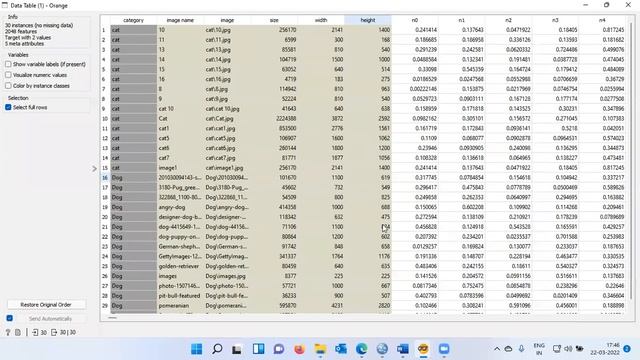This screenshot has height=360, width=640.
Task: Open Task View in the taskbar
Action: pos(237,349)
